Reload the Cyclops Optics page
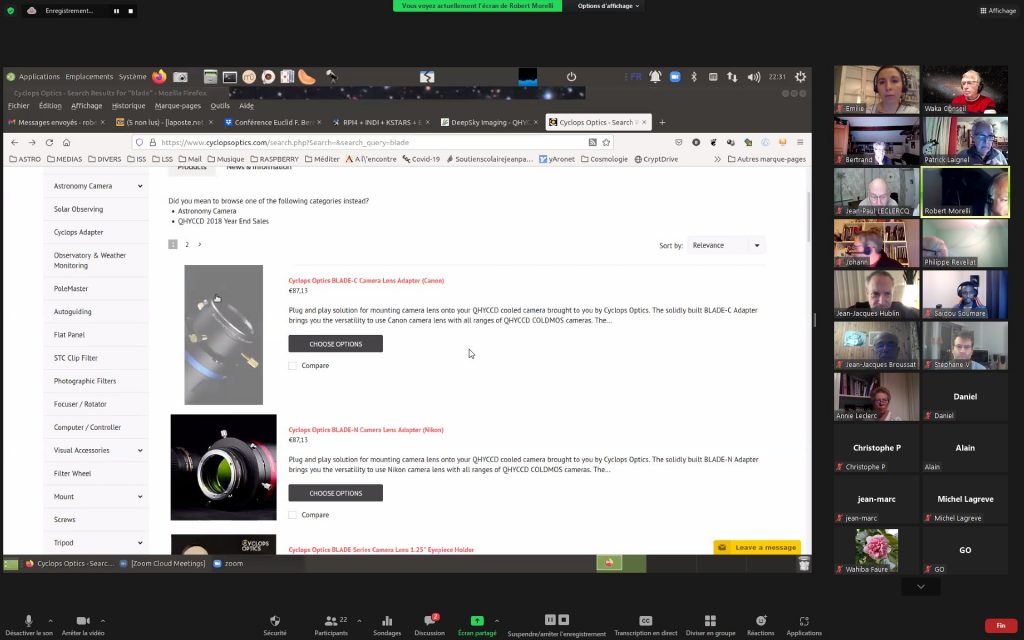Viewport: 1024px width, 640px height. 49,142
